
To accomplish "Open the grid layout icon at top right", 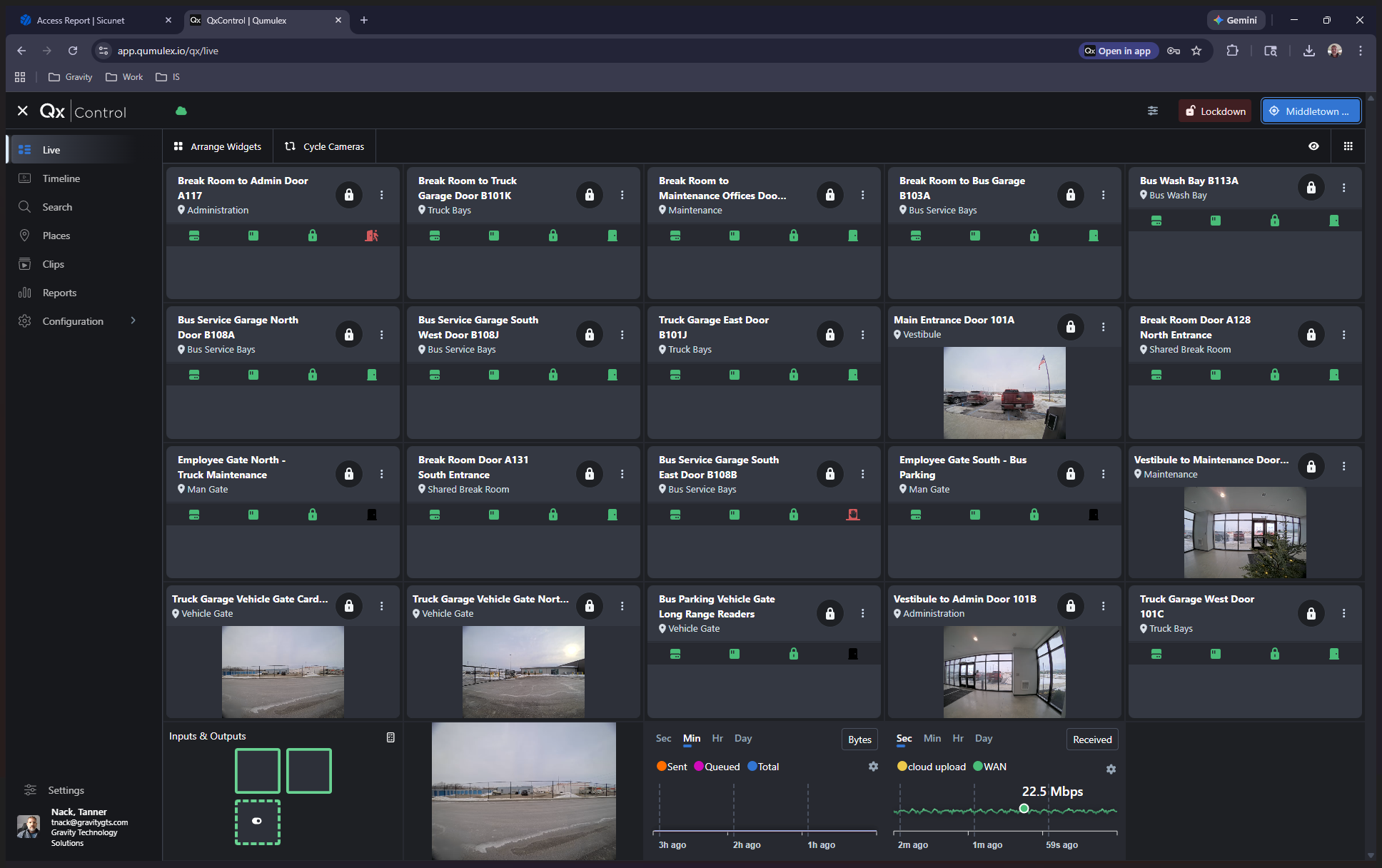I will pos(1348,146).
